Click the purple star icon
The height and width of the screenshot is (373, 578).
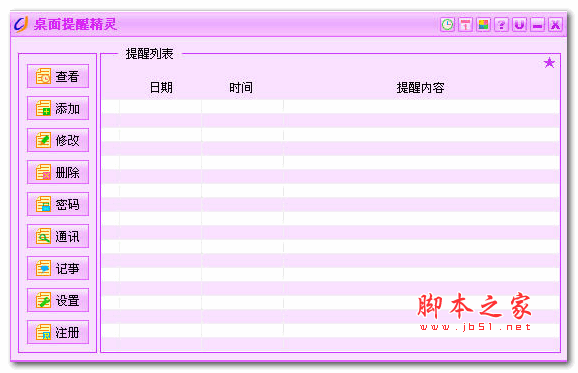(x=549, y=63)
